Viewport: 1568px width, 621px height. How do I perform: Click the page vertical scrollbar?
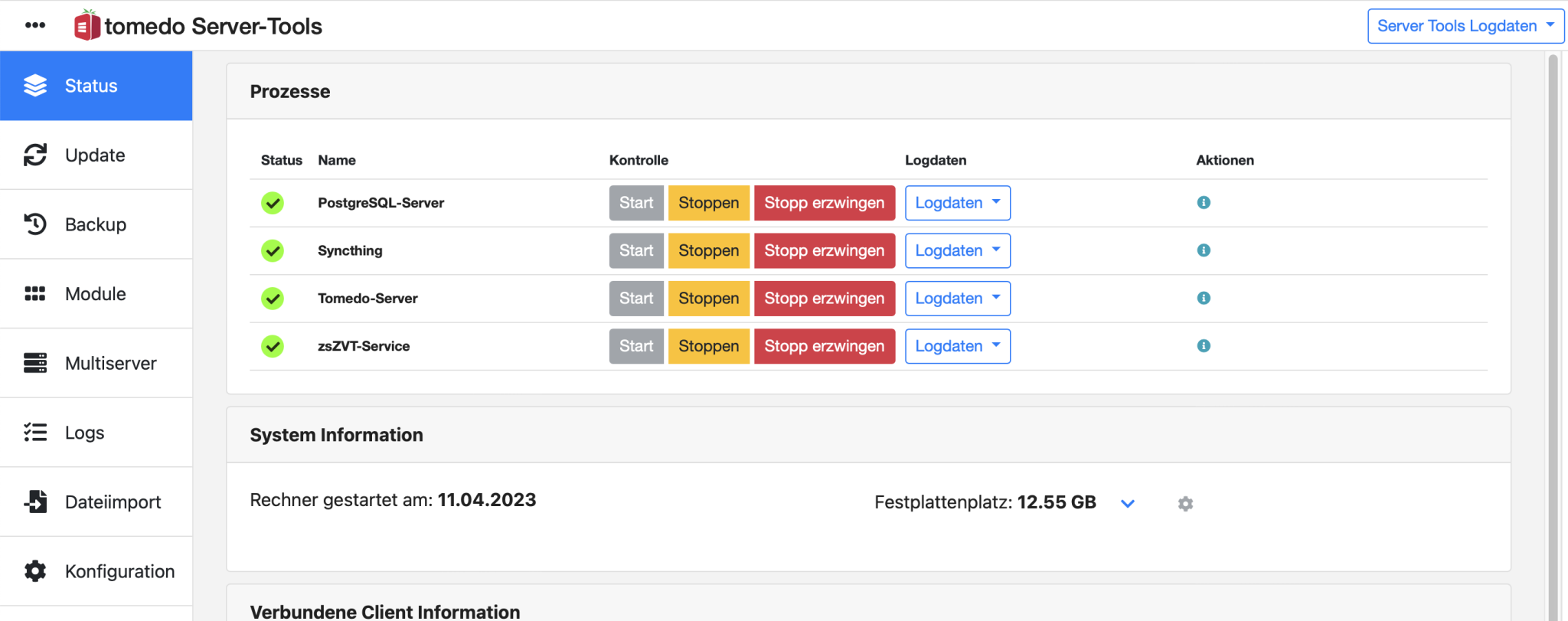[1553, 337]
